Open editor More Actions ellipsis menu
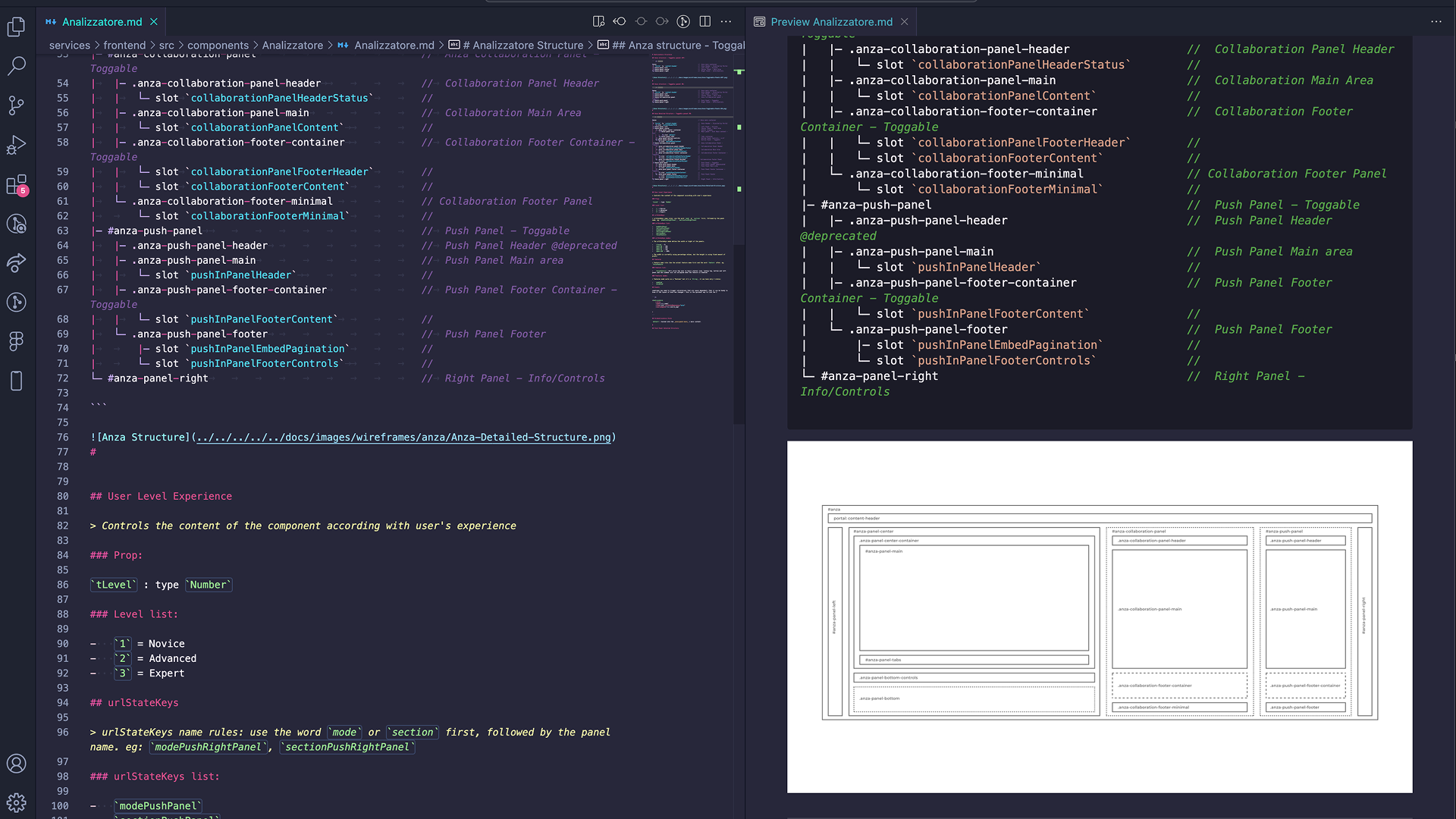1456x819 pixels. click(726, 21)
